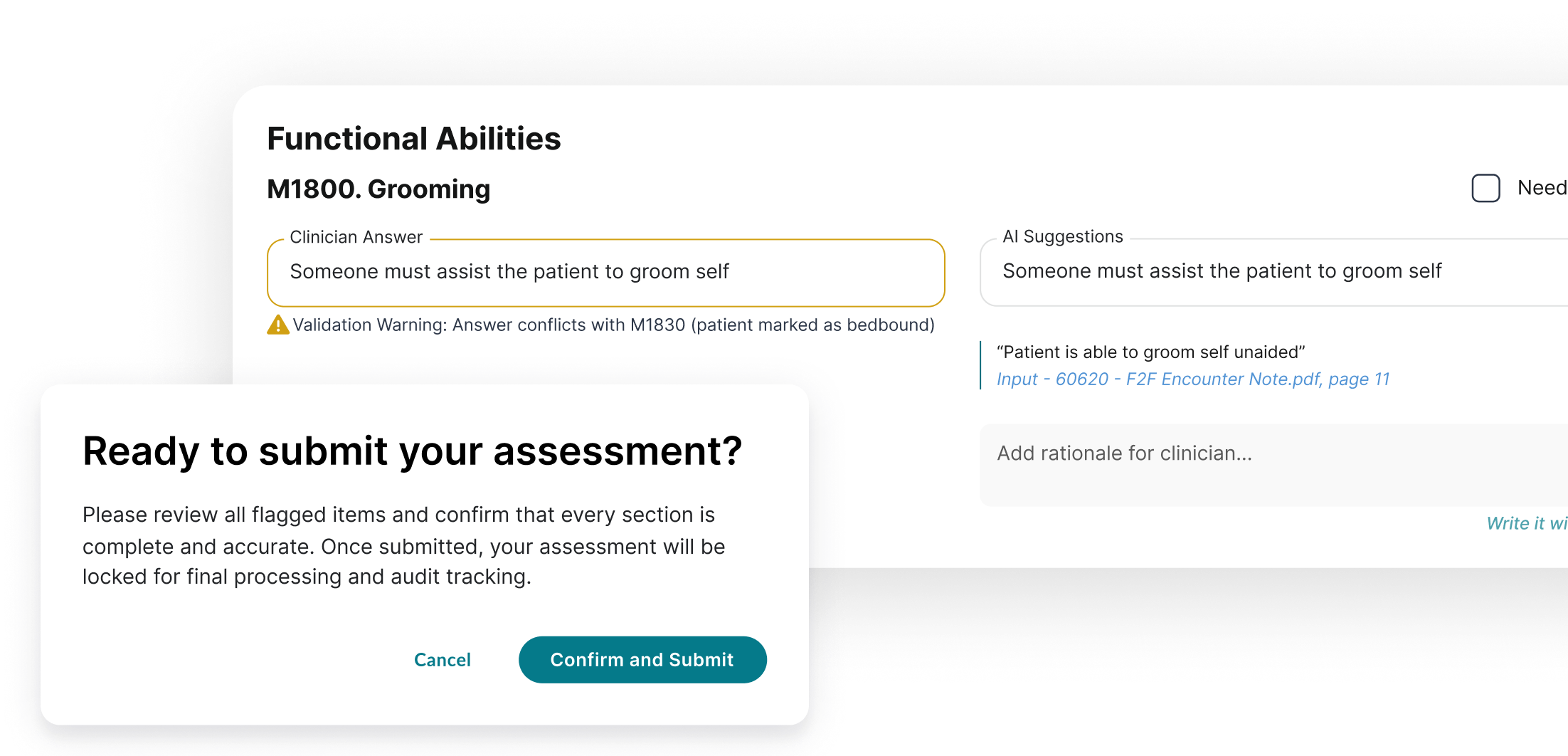The image size is (1568, 756).
Task: Click Cancel in the submission dialog
Action: tap(443, 659)
